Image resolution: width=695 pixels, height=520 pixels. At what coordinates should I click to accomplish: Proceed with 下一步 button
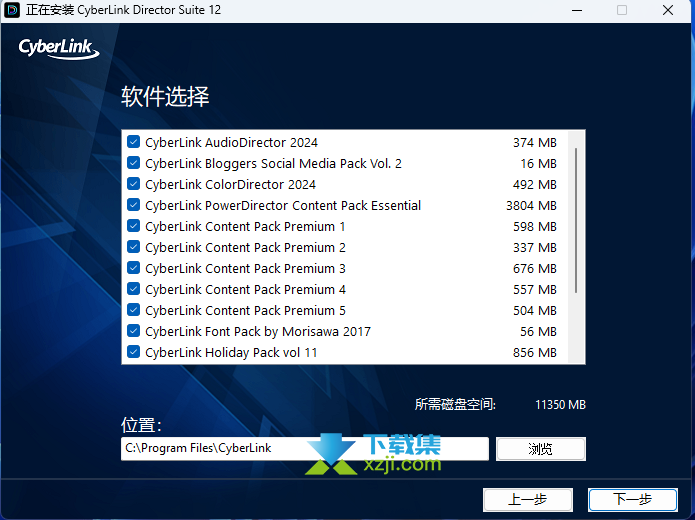click(633, 500)
